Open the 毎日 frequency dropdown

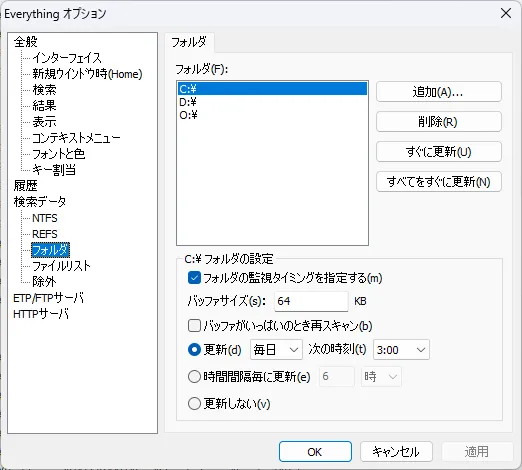tap(276, 350)
